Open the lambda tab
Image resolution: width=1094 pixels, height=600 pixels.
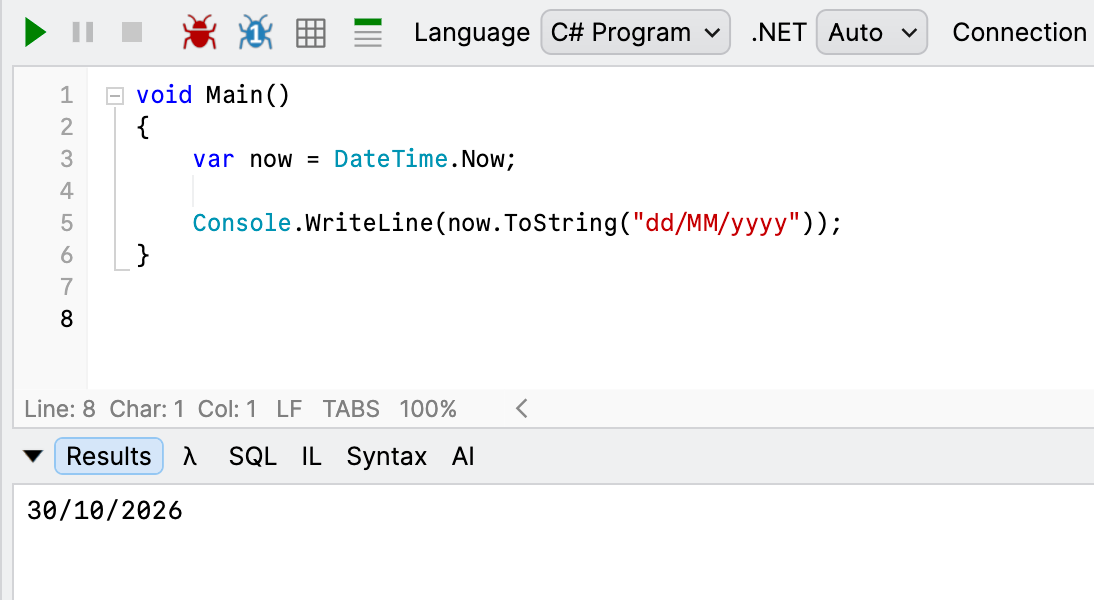point(190,456)
